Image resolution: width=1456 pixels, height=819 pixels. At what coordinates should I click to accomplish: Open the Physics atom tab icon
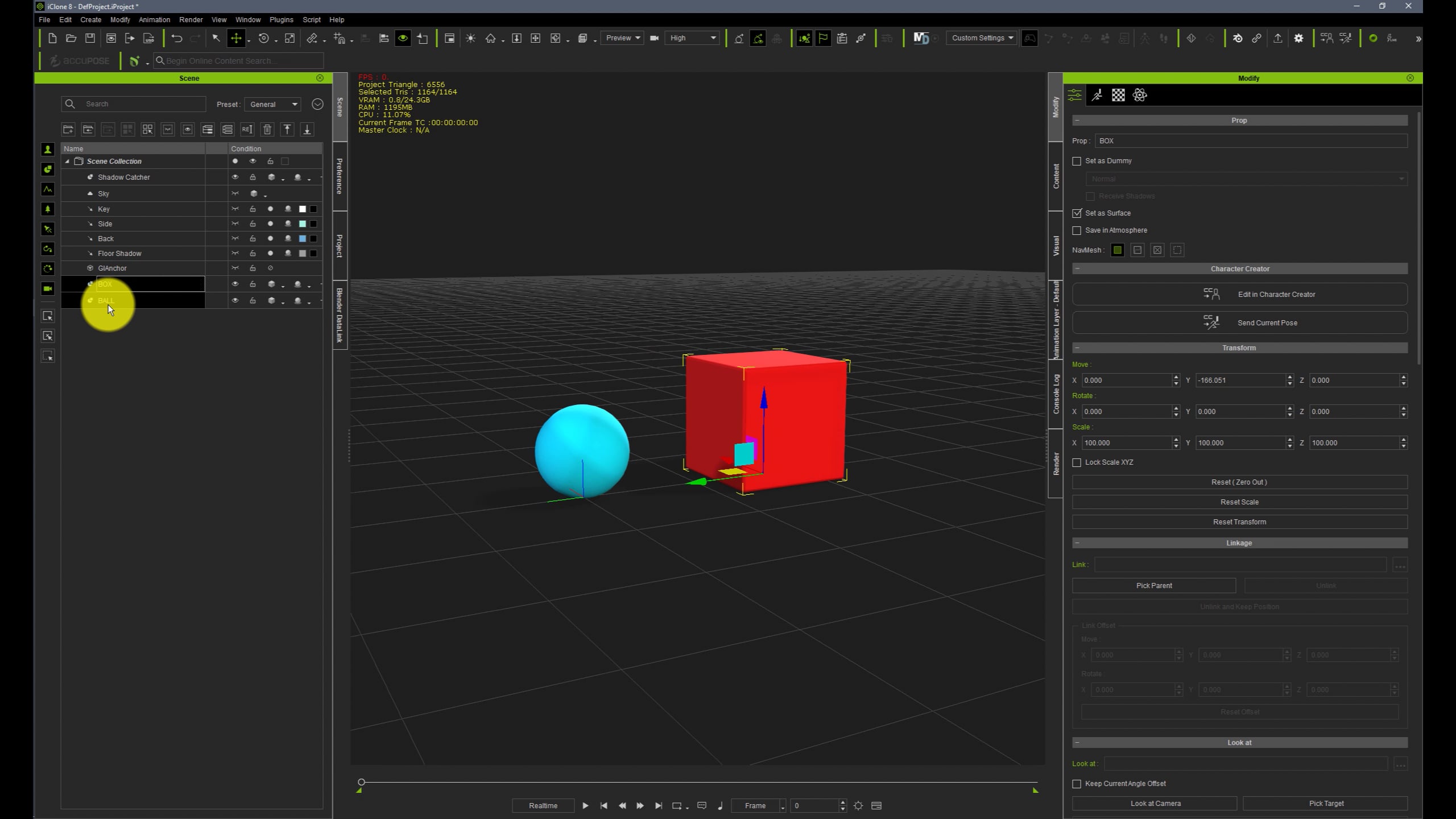[x=1140, y=95]
